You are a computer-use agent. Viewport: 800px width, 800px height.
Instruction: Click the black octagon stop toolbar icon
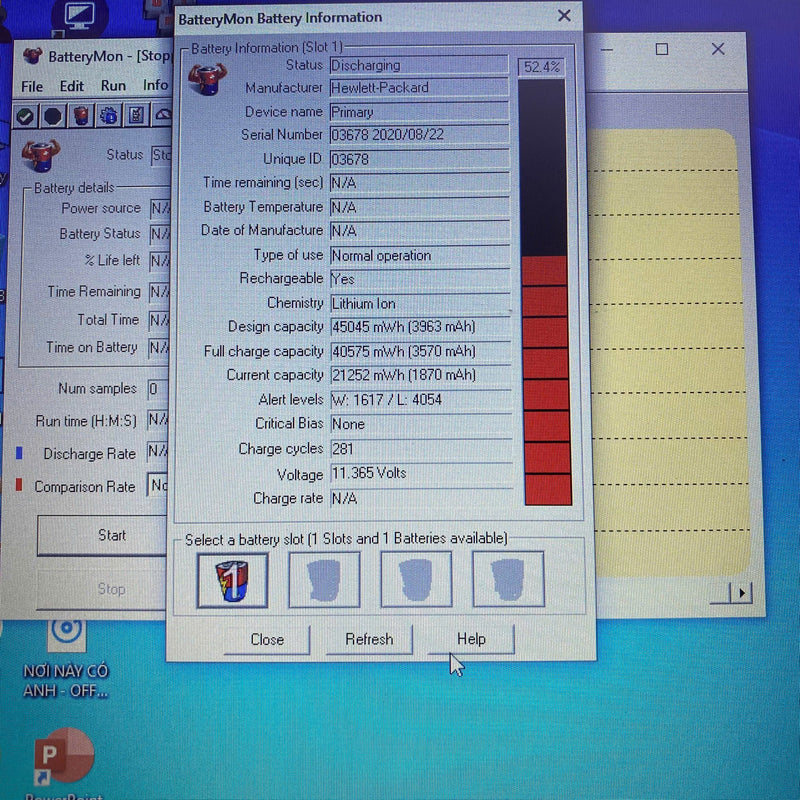click(53, 116)
